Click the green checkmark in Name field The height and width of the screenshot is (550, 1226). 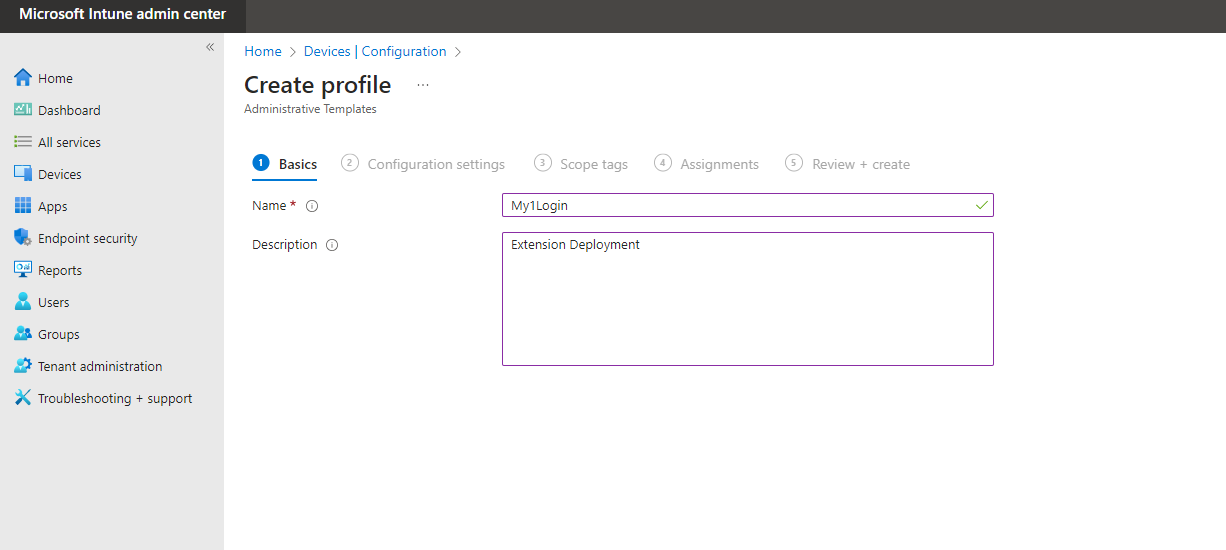click(x=982, y=205)
